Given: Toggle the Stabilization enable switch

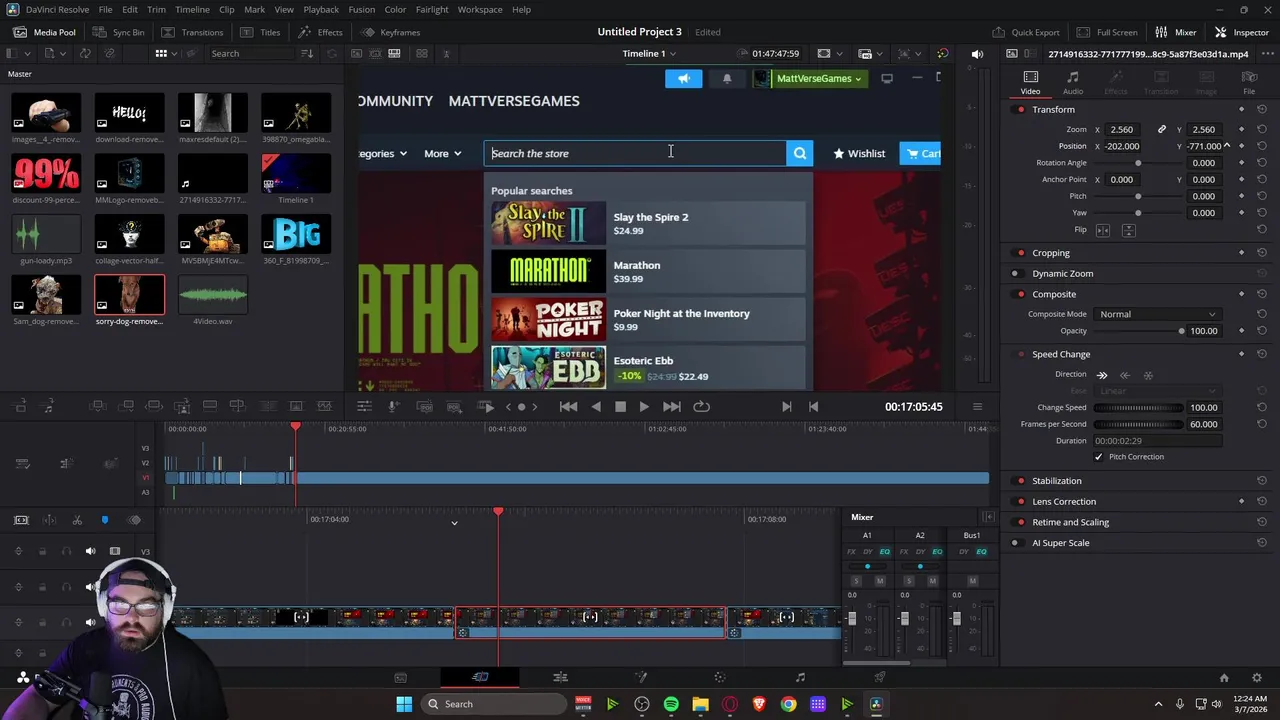Looking at the screenshot, I should click(1020, 481).
